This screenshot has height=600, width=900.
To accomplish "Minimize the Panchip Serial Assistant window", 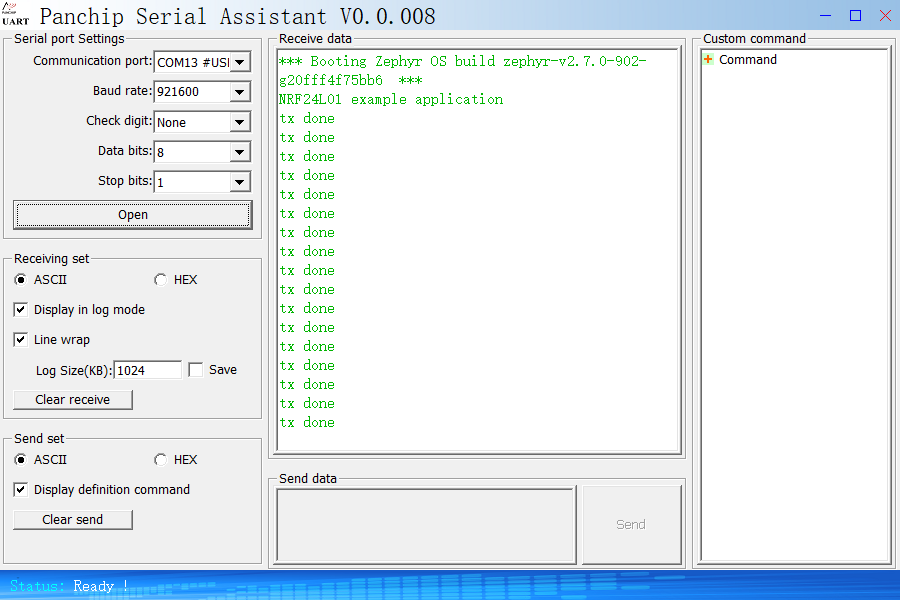I will [x=825, y=16].
